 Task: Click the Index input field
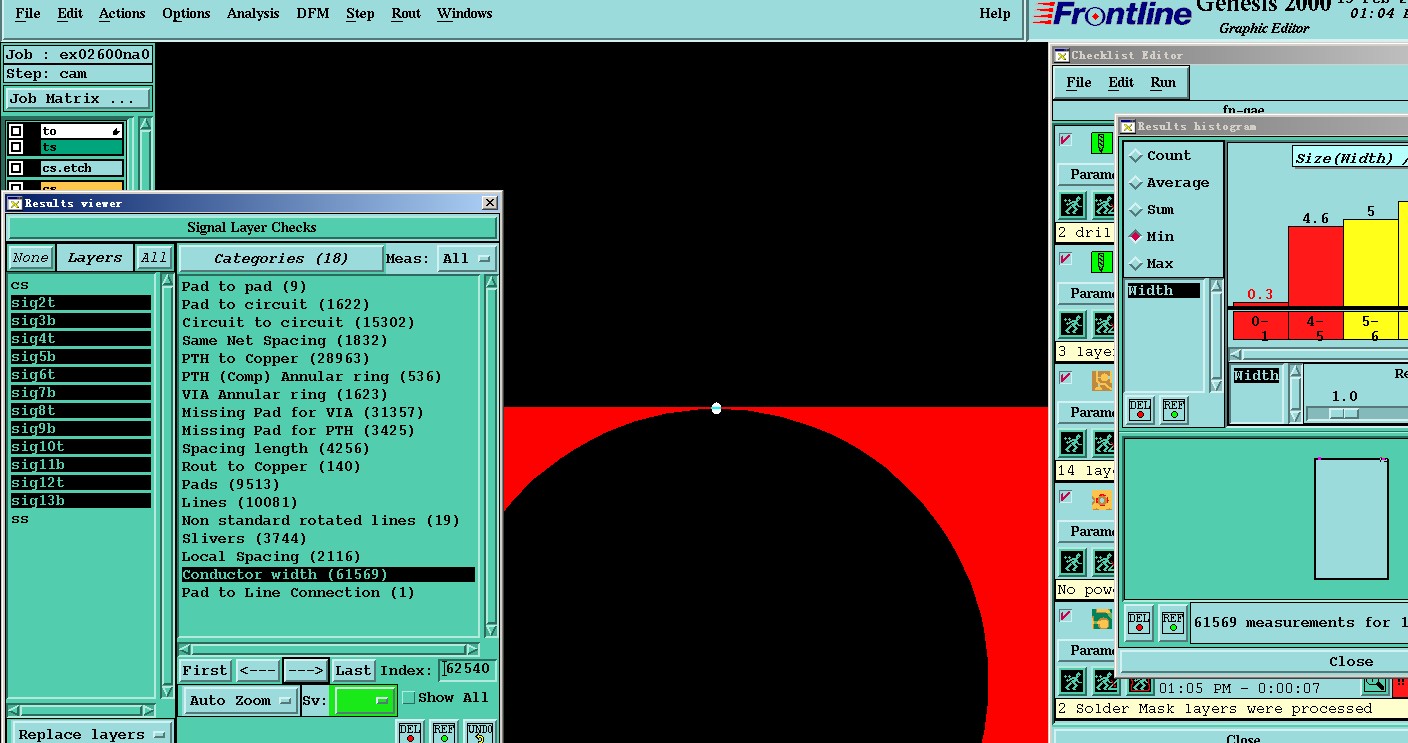[468, 669]
